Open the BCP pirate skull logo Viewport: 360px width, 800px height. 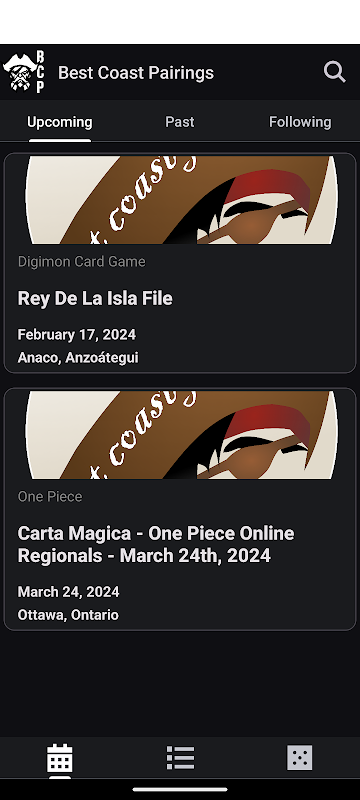click(24, 72)
